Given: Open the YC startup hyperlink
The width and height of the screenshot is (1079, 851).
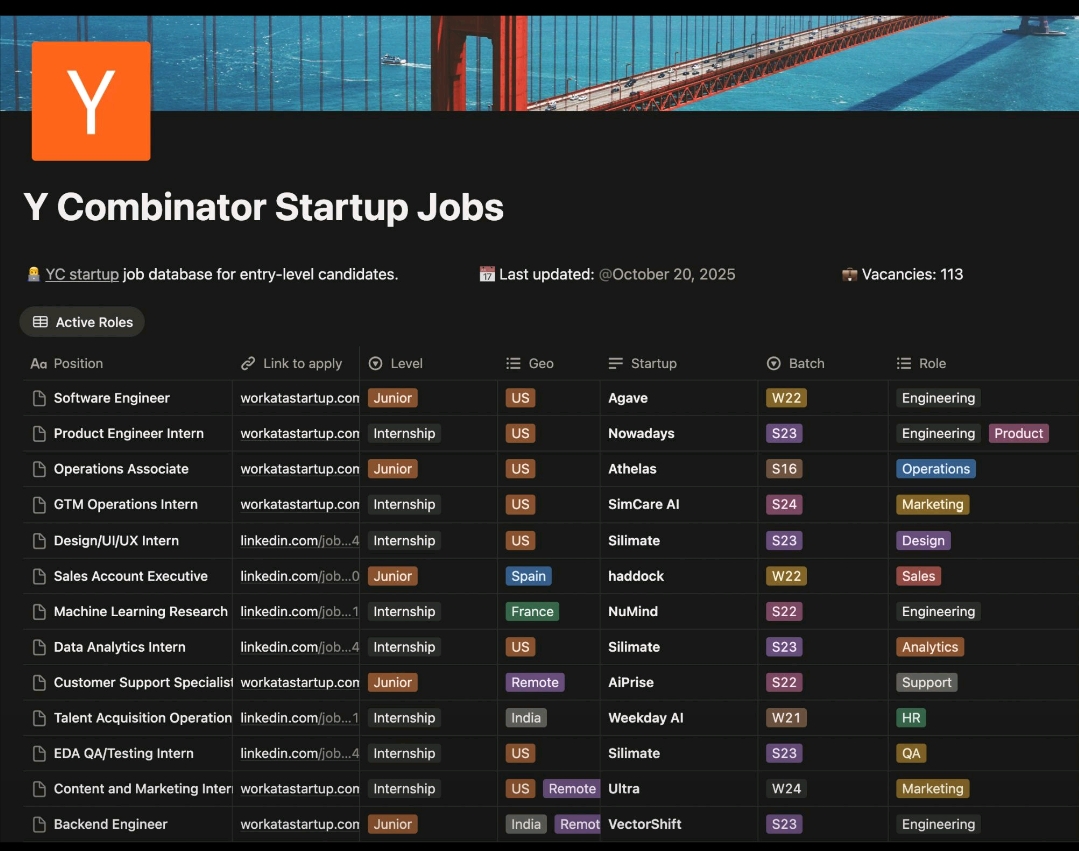Looking at the screenshot, I should coord(82,274).
